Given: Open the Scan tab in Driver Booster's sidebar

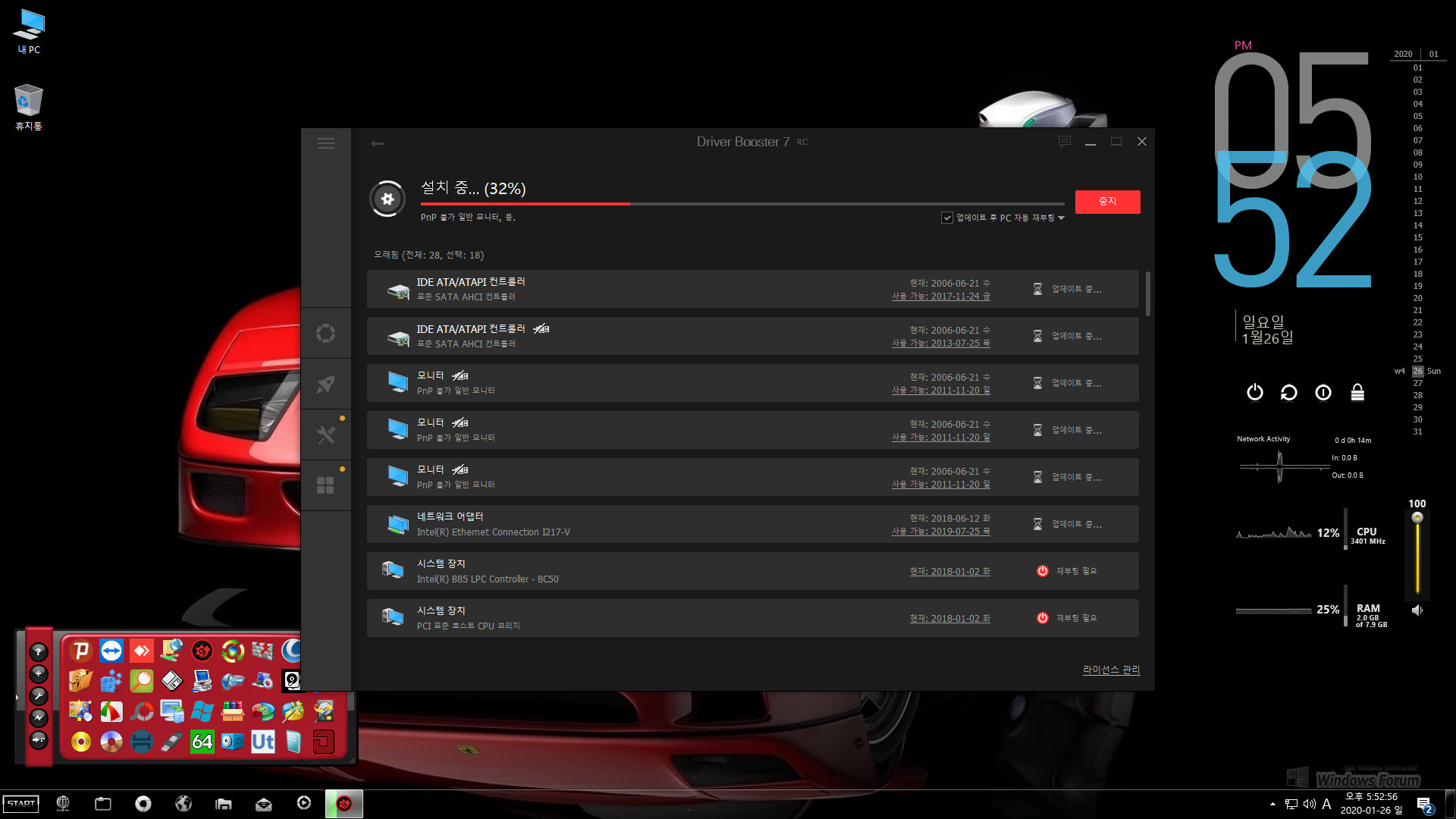Looking at the screenshot, I should pos(326,334).
